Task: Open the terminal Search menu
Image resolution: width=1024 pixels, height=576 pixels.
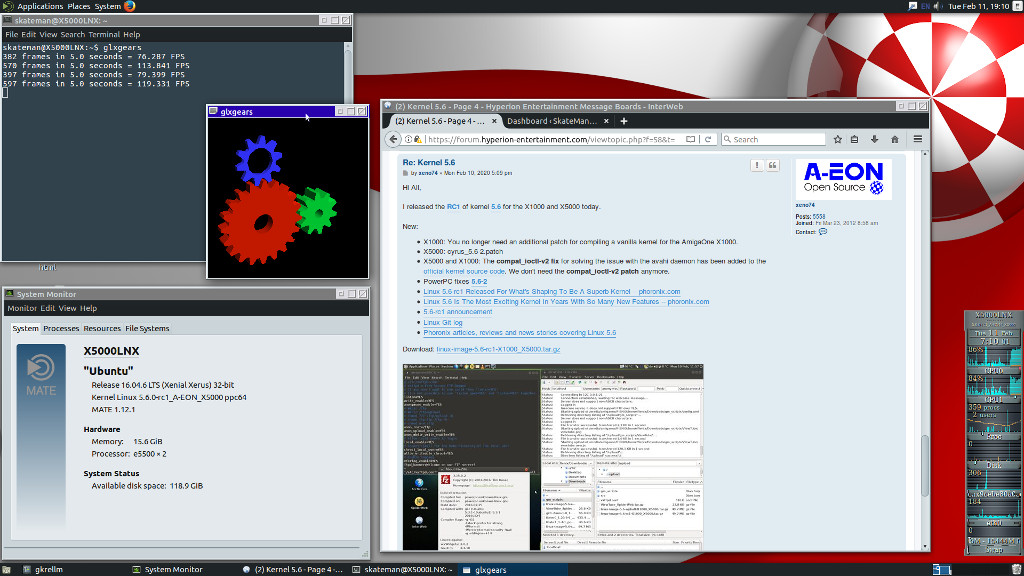Action: 72,35
